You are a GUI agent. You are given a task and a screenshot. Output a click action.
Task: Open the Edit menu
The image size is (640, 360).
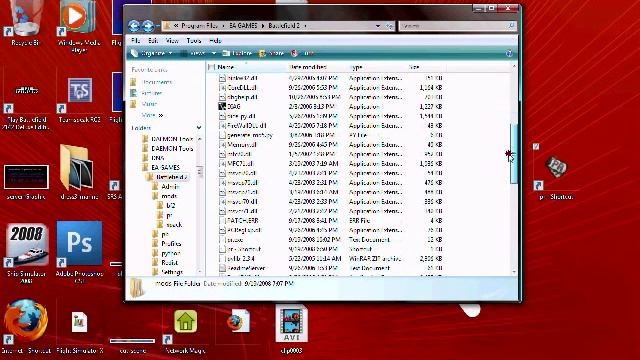tap(153, 41)
